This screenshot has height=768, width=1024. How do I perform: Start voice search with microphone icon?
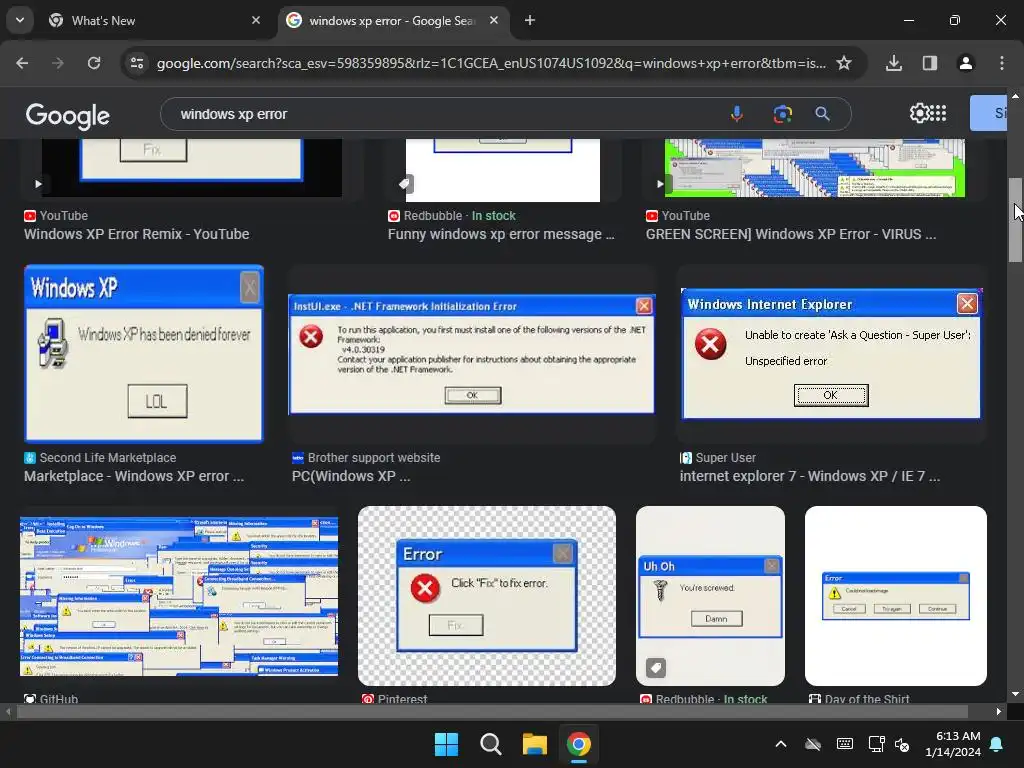[x=737, y=114]
